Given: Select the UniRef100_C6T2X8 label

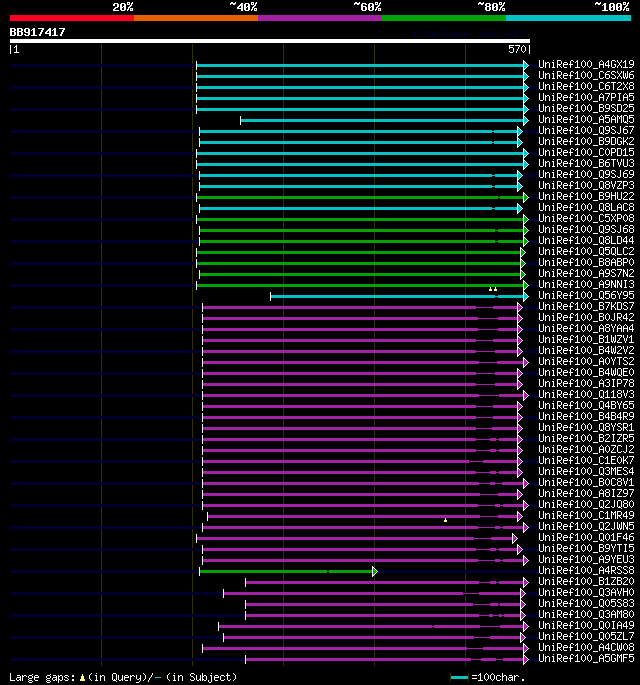Looking at the screenshot, I should pyautogui.click(x=586, y=86).
